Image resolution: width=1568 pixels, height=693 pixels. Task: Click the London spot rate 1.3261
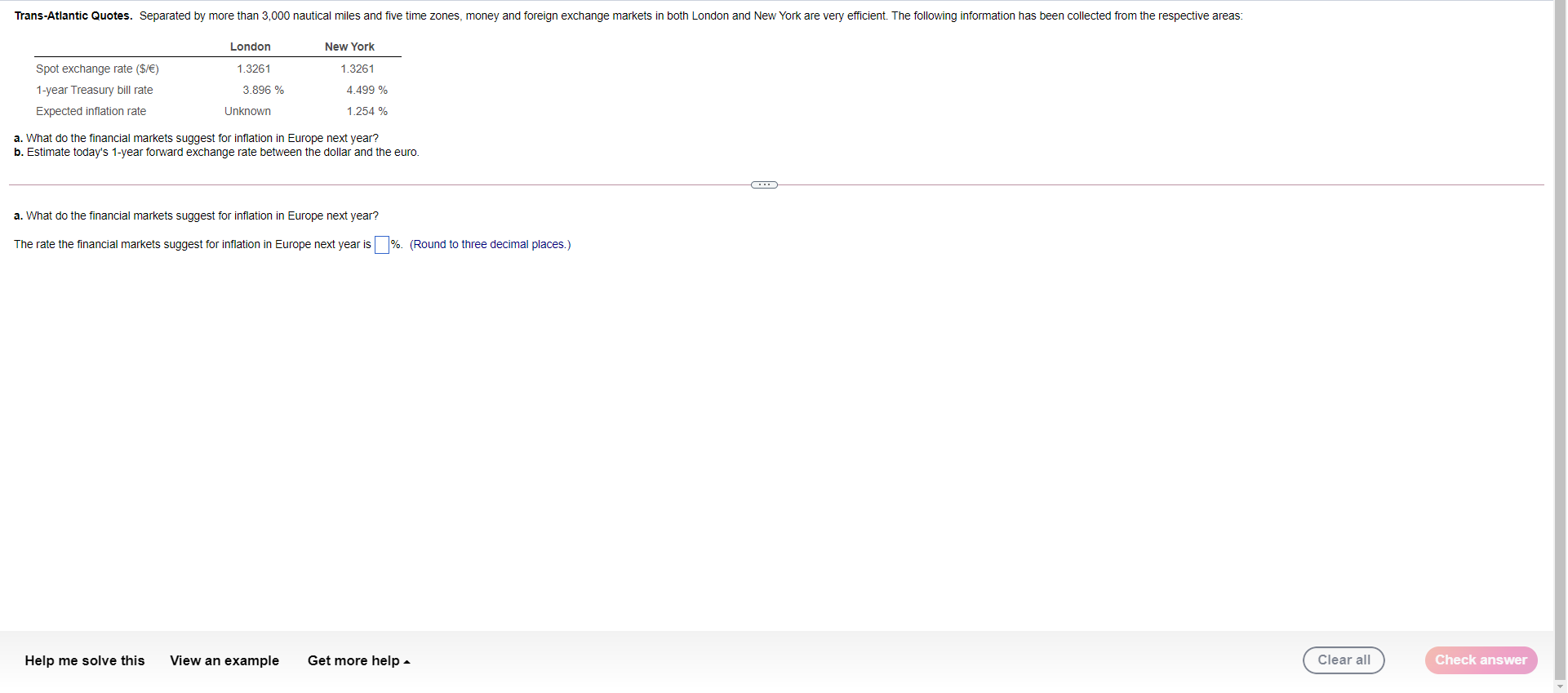pyautogui.click(x=254, y=69)
